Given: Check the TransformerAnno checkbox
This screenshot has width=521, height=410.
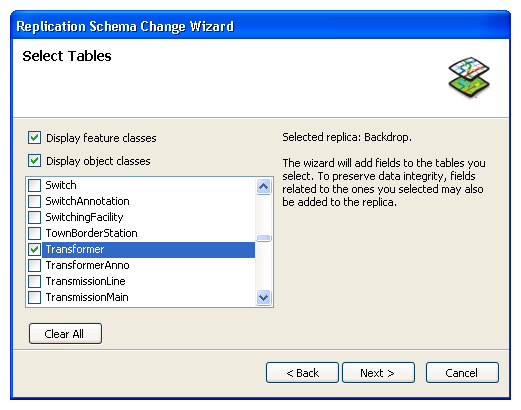Looking at the screenshot, I should tap(35, 265).
